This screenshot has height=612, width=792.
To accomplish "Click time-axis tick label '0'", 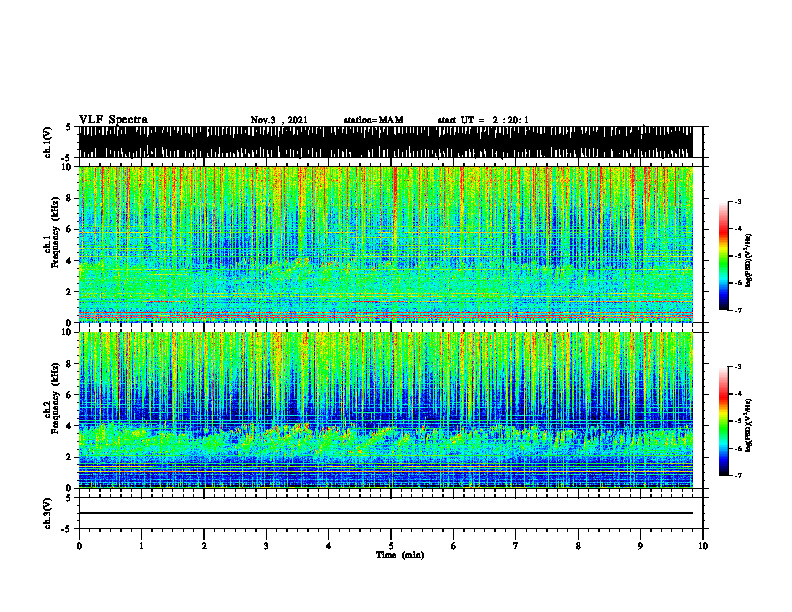I will tap(79, 546).
